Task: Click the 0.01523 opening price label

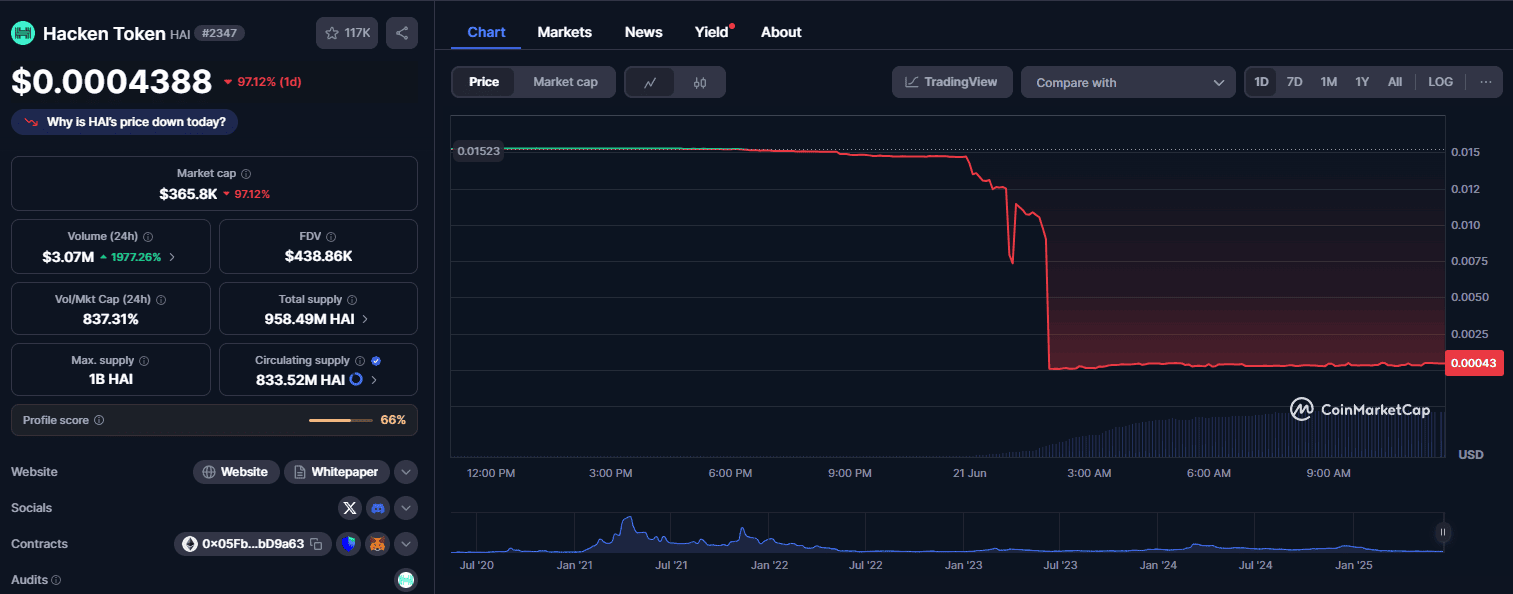Action: [478, 152]
